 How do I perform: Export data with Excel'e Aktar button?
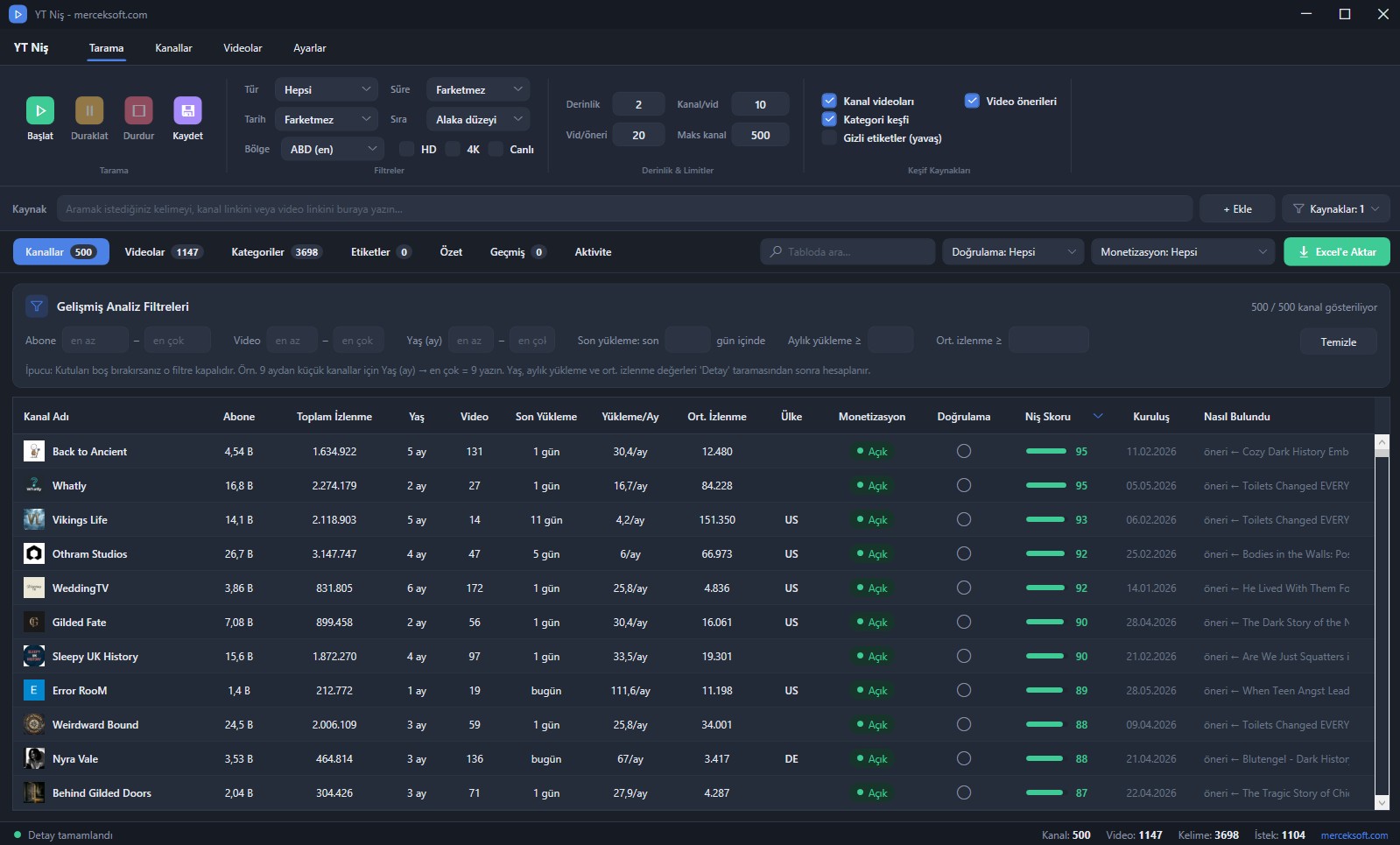coord(1337,252)
